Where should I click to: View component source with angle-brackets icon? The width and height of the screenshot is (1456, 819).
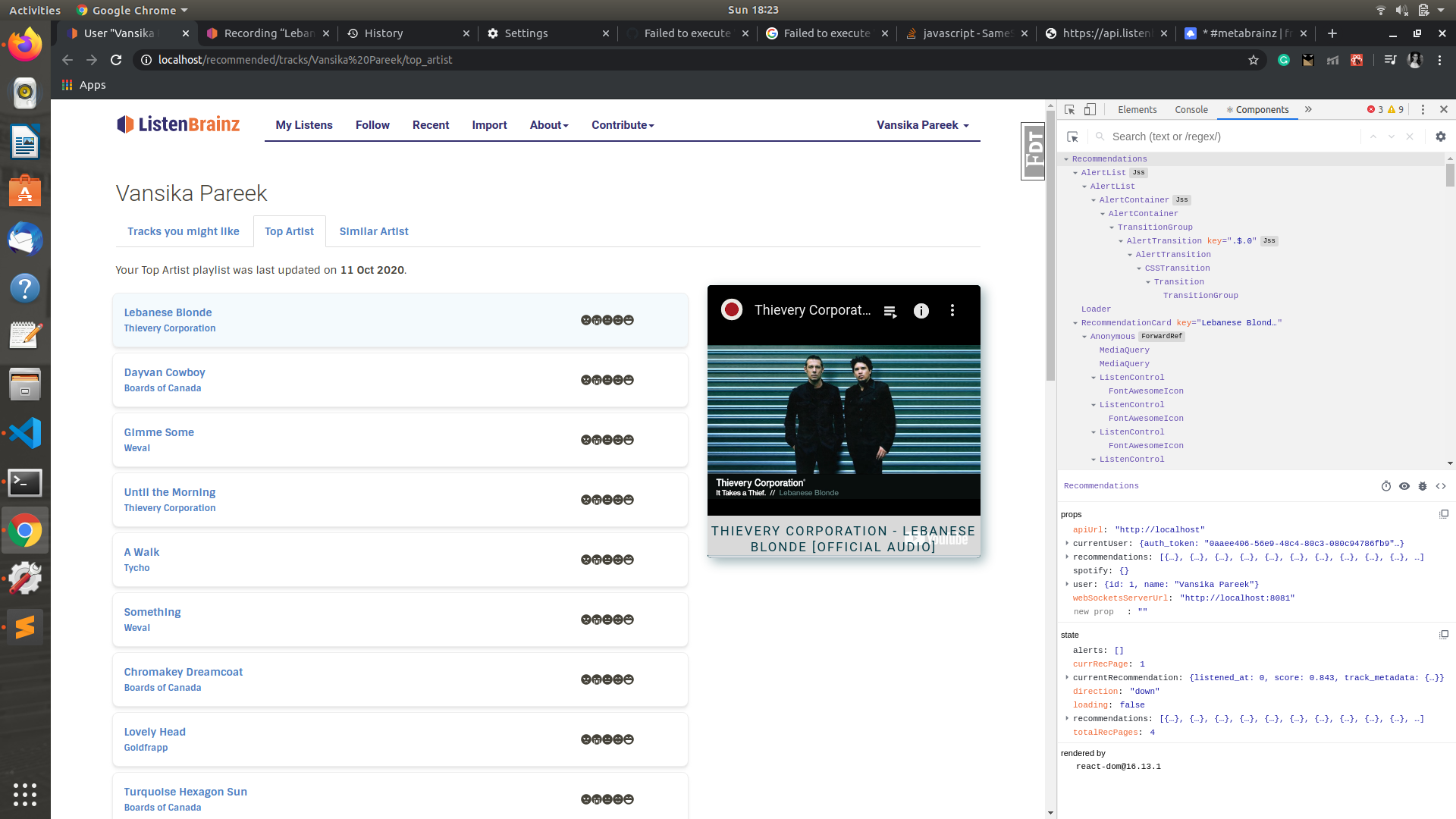(x=1441, y=486)
